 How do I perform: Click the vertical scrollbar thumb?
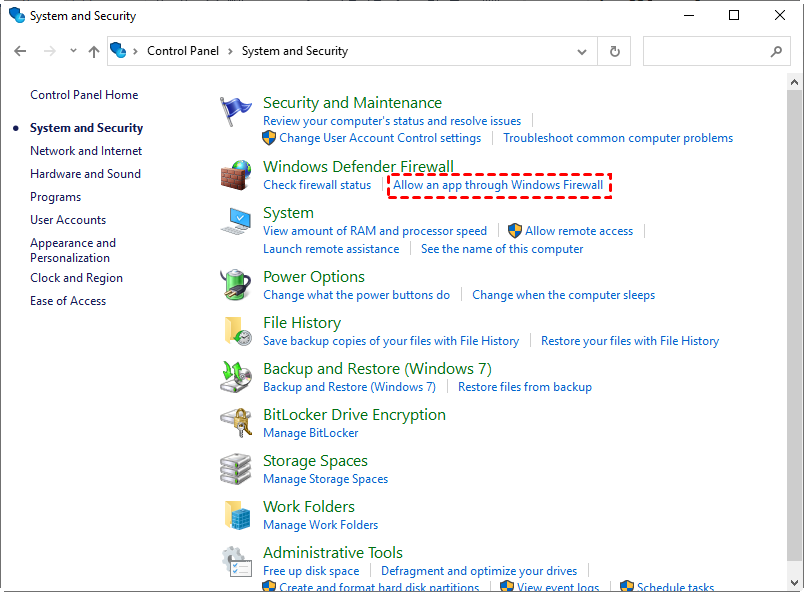click(x=794, y=325)
